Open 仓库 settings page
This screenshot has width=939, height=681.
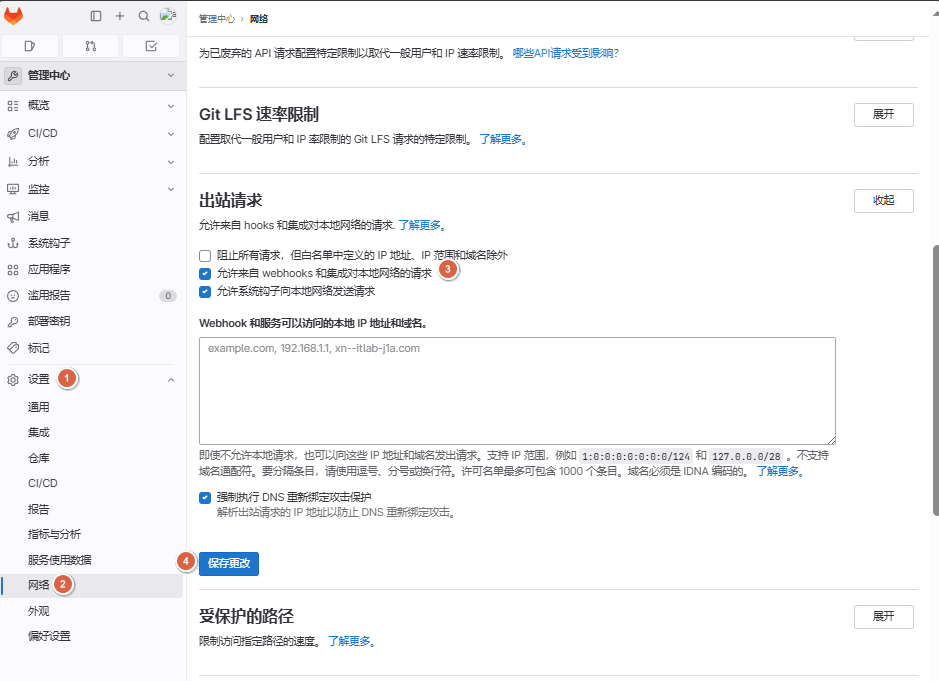38,458
